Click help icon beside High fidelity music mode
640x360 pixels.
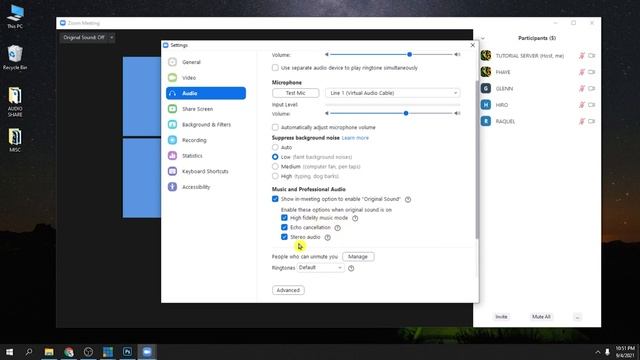click(x=355, y=218)
